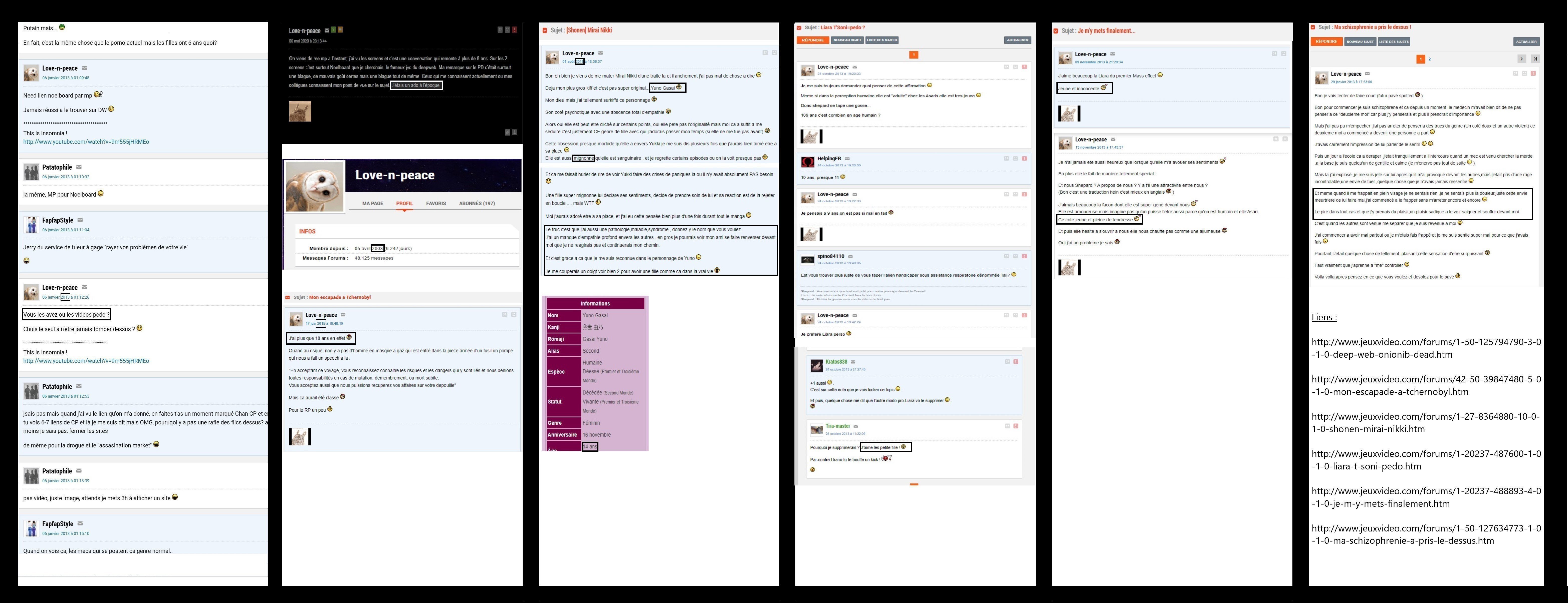Image resolution: width=1568 pixels, height=603 pixels.
Task: Click RÉPONDRE in the Liara T'Soni thread
Action: tap(813, 40)
